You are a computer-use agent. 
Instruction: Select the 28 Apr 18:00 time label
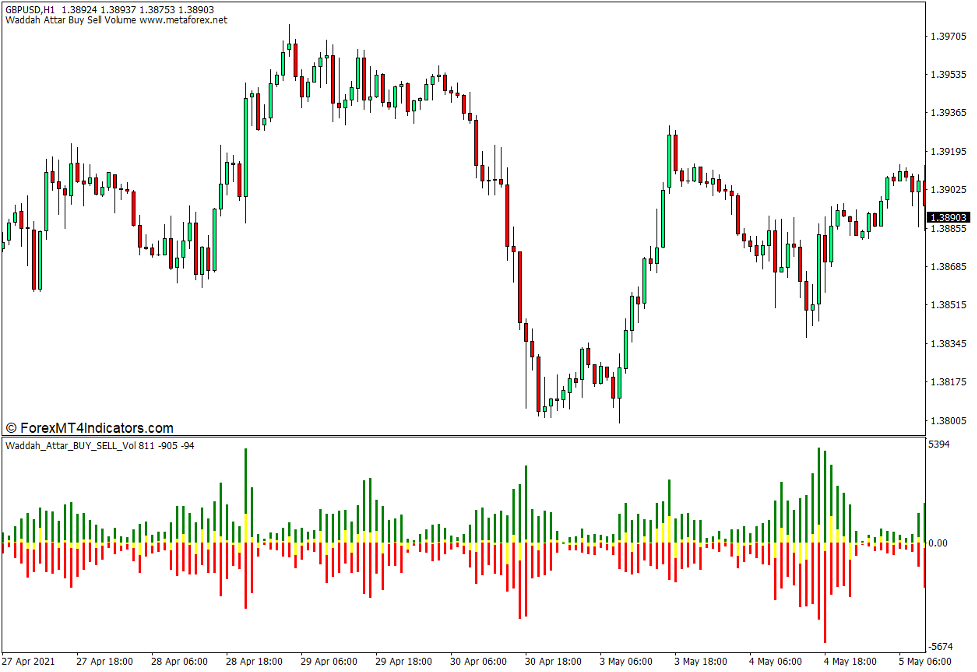(x=254, y=662)
